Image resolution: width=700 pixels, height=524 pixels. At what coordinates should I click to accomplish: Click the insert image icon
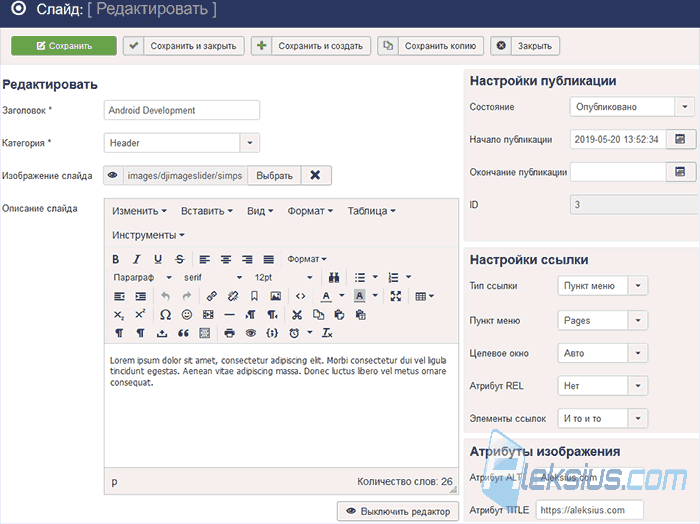coord(276,296)
